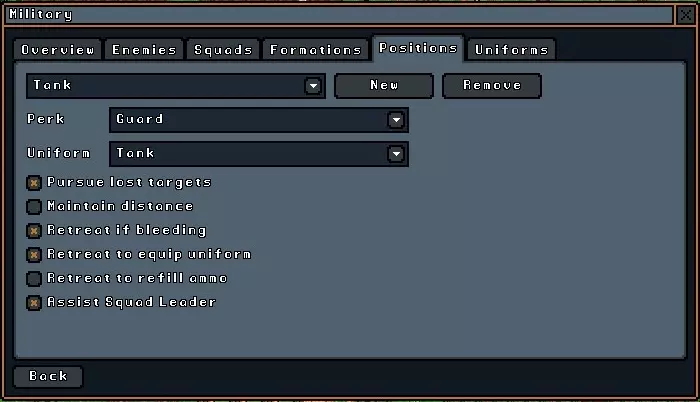Click the Back button
Screen dimensions: 700x402
coord(48,377)
